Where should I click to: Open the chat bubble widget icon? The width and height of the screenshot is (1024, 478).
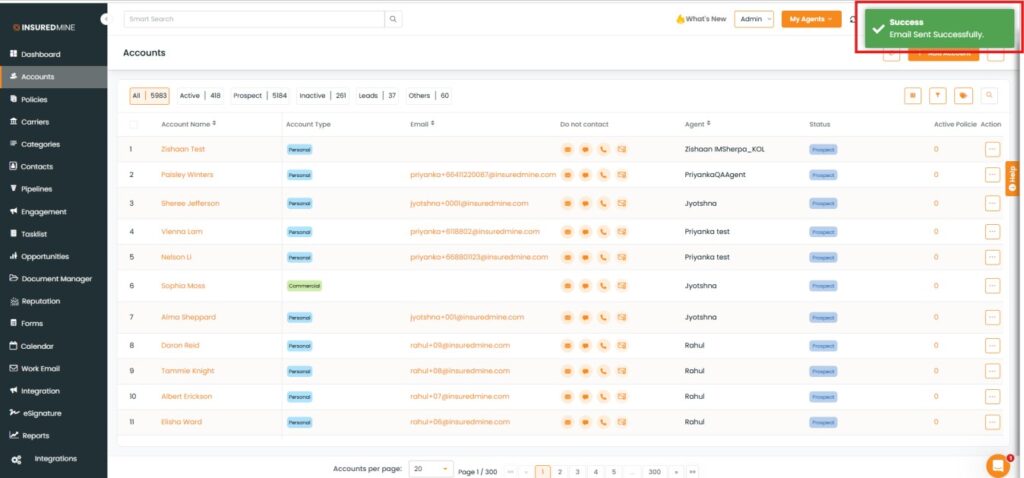[x=997, y=465]
